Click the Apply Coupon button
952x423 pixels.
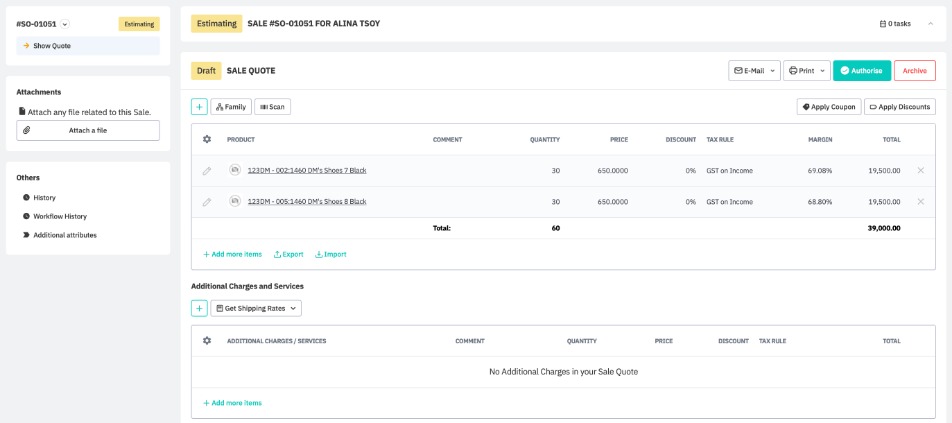[x=828, y=107]
